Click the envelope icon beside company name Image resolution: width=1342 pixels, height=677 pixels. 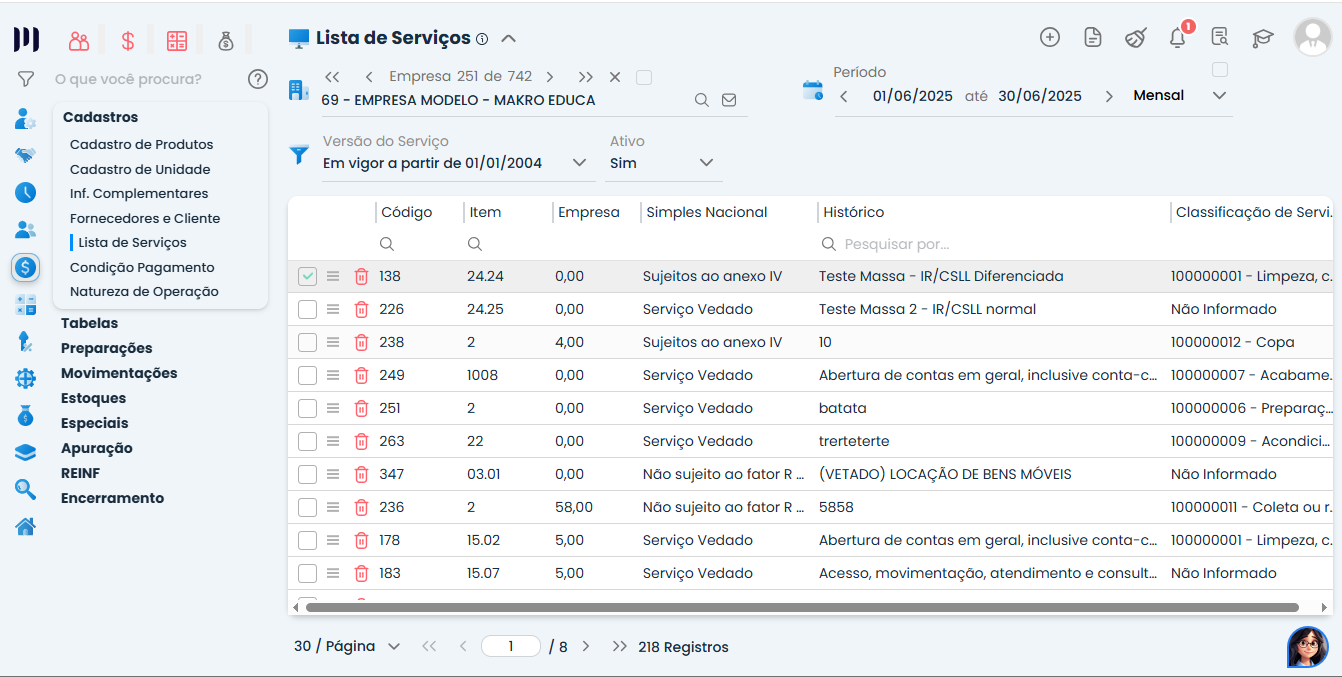pyautogui.click(x=729, y=100)
